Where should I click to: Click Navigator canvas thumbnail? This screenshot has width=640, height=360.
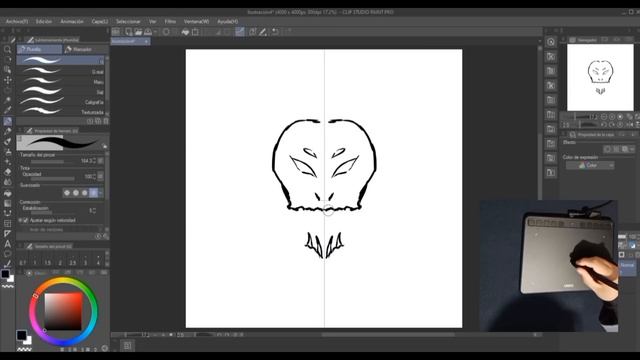coord(600,77)
